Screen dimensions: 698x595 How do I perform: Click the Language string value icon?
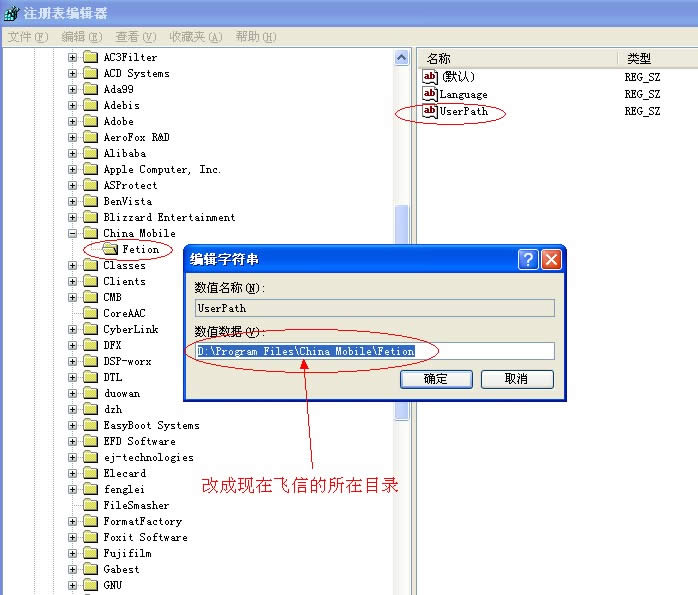(430, 94)
